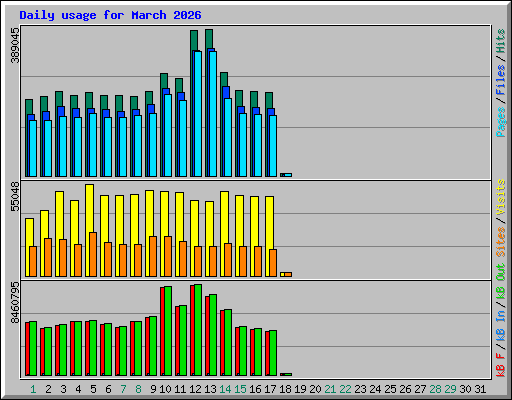
Task: Click the kB In legend label
Action: (x=501, y=326)
